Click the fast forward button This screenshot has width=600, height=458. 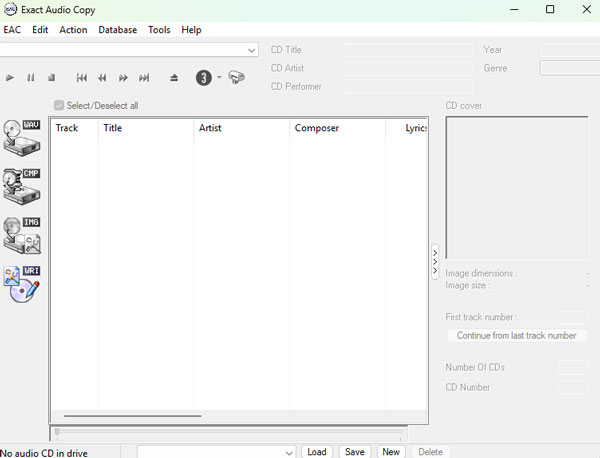pos(123,78)
